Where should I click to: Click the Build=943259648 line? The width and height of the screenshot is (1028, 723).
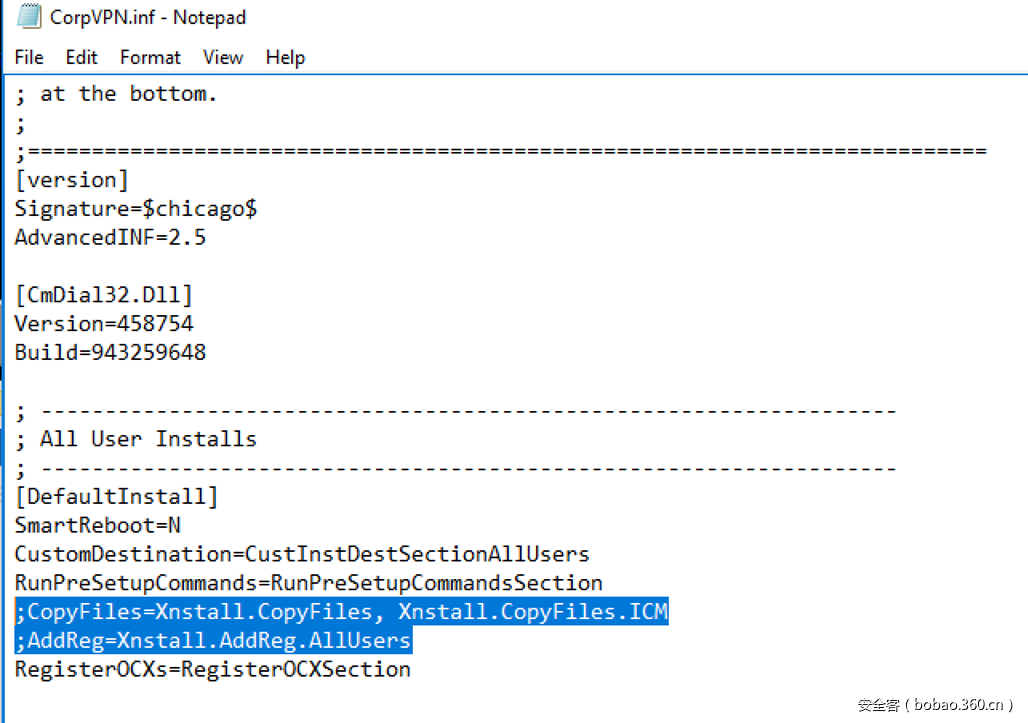110,353
